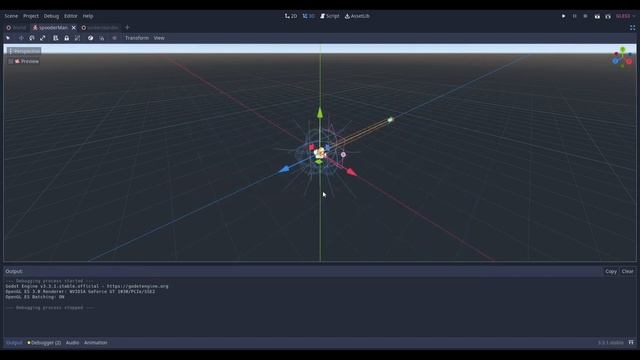
Task: Play a custom scene
Action: [608, 16]
